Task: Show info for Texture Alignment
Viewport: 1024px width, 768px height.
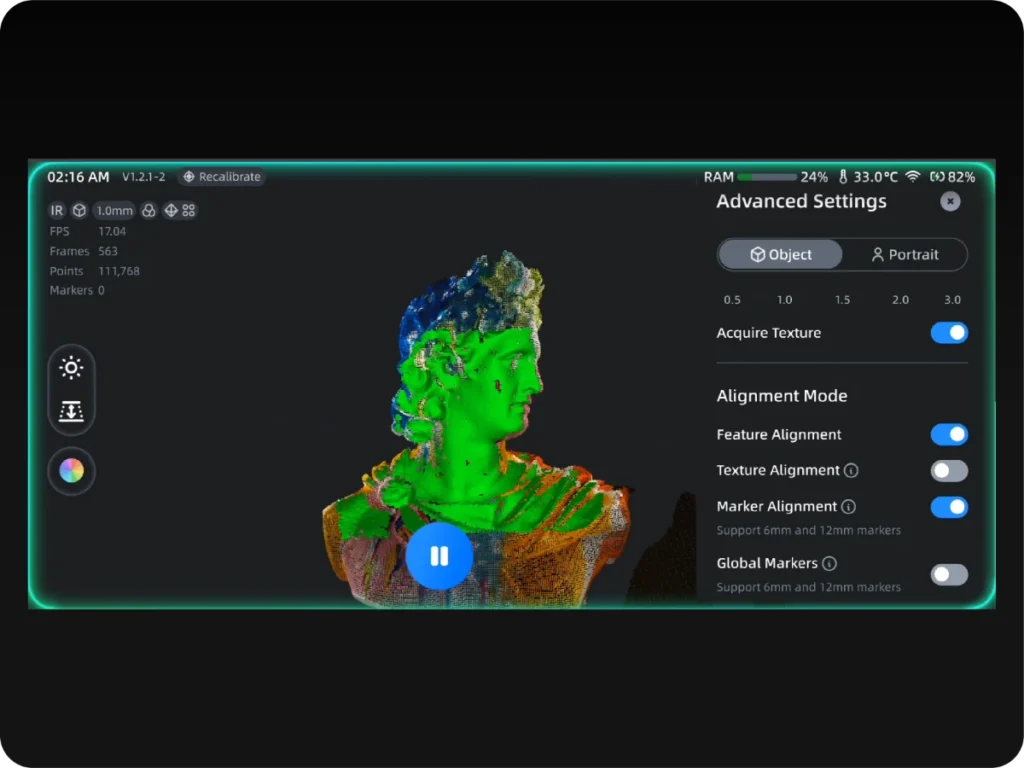Action: [x=851, y=470]
